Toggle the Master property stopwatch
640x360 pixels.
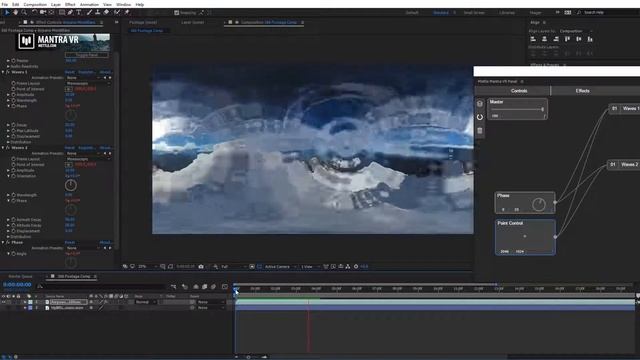pyautogui.click(x=13, y=61)
